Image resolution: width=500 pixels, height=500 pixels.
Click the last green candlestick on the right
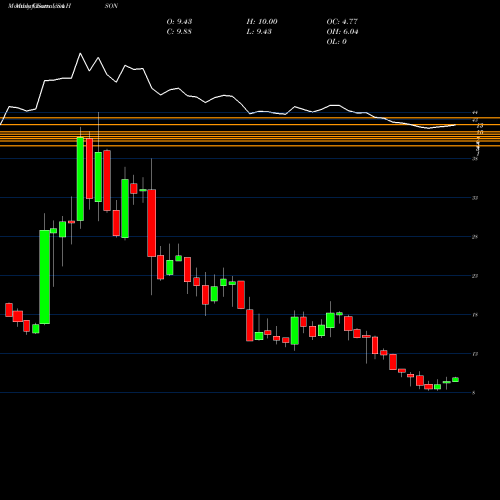pyautogui.click(x=455, y=380)
